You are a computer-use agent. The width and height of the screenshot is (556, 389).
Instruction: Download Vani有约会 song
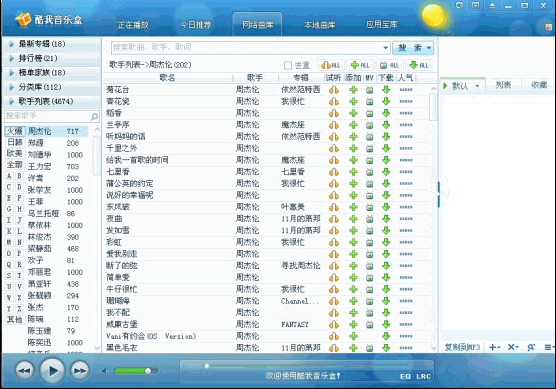click(x=386, y=336)
